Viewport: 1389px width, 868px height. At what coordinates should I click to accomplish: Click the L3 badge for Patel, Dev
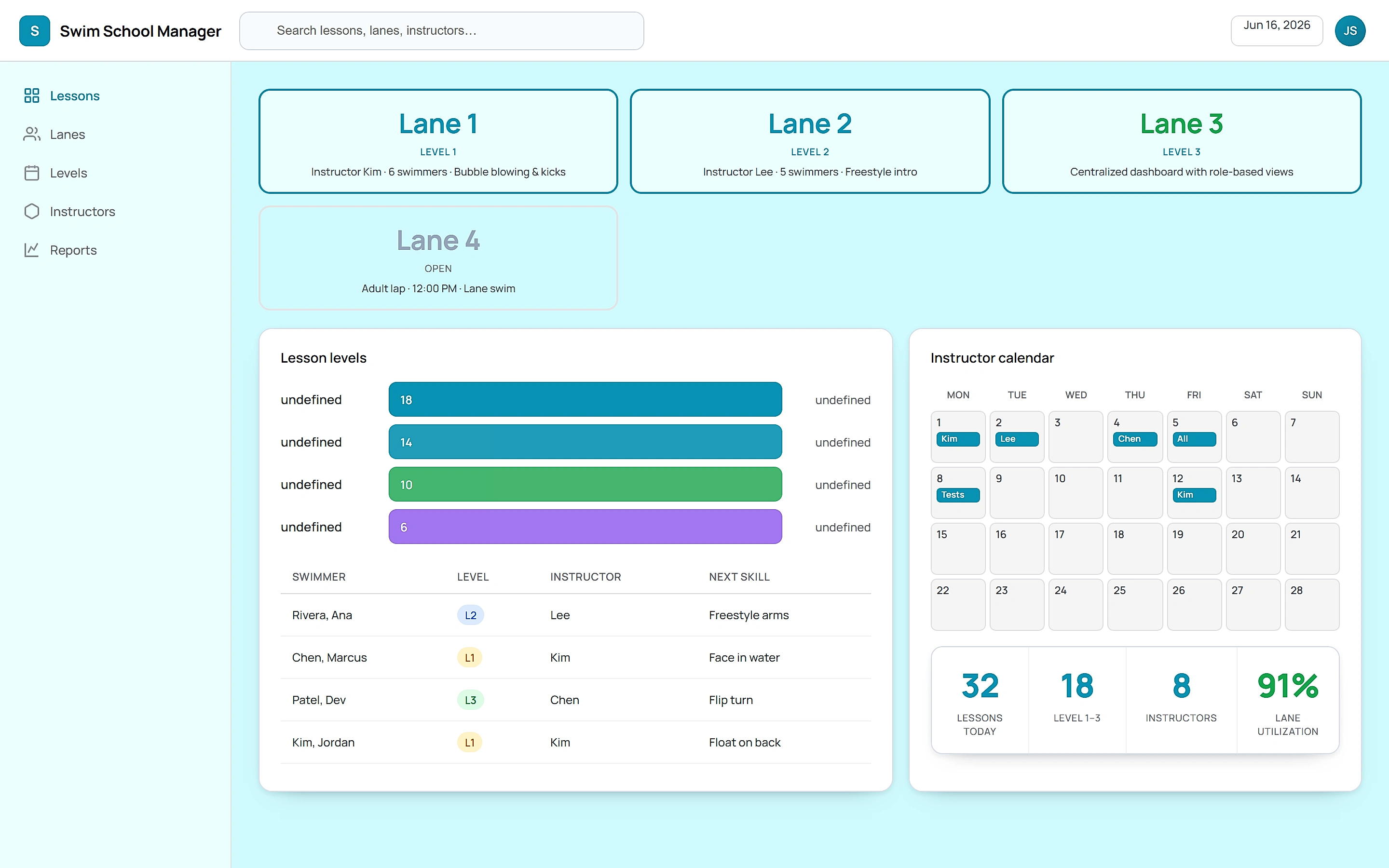[470, 700]
